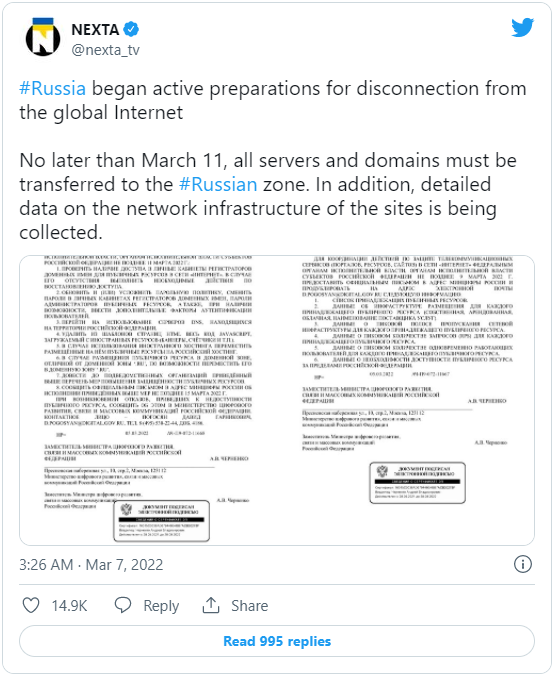
Task: Click the NEXTA display name
Action: (x=95, y=30)
